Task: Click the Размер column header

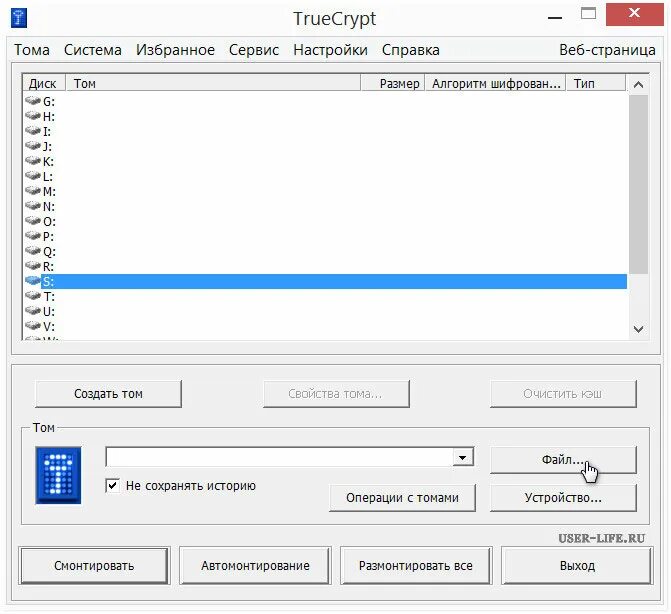Action: (x=392, y=83)
